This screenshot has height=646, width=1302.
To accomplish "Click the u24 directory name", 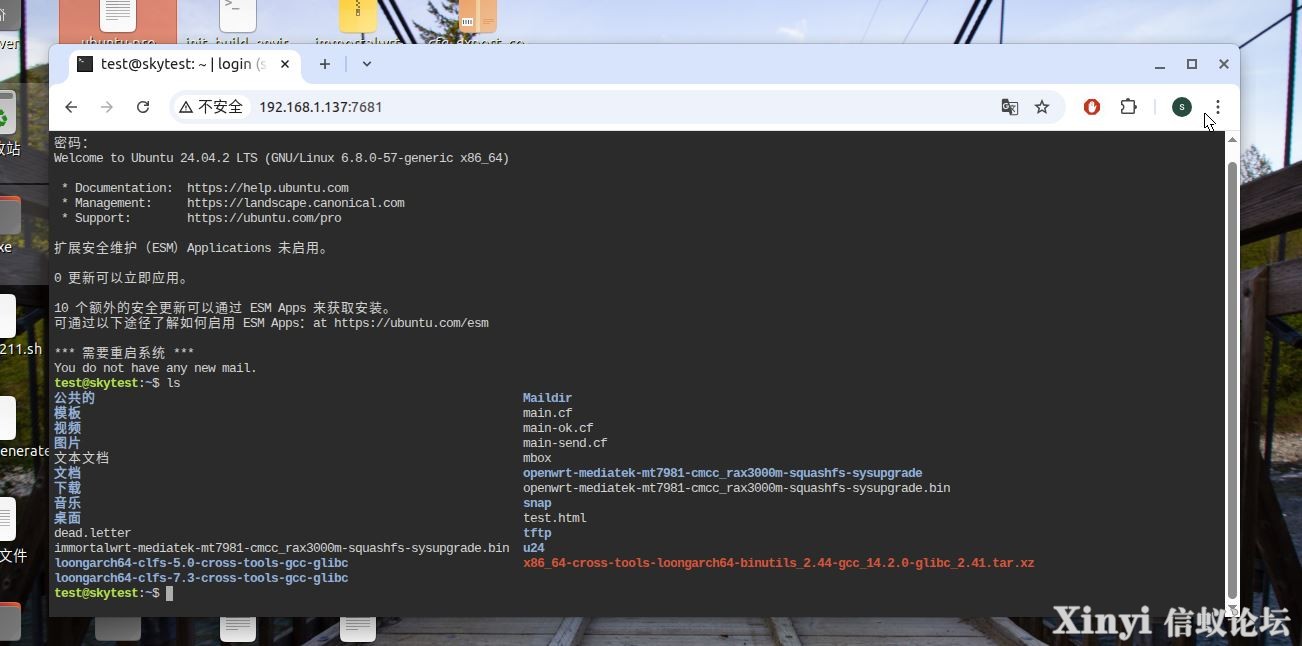I will [534, 548].
